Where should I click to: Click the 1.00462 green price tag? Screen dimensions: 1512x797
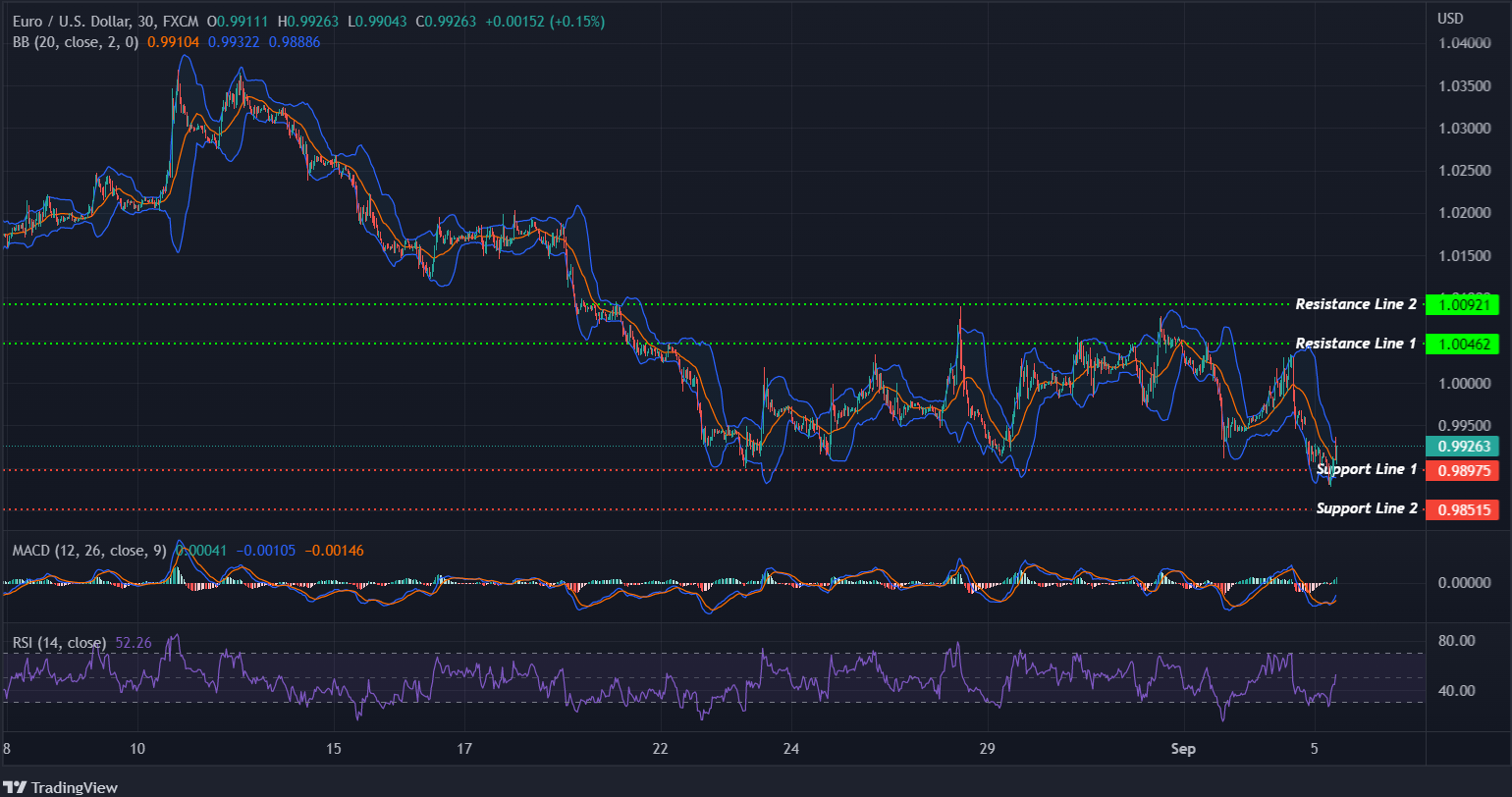click(x=1462, y=345)
